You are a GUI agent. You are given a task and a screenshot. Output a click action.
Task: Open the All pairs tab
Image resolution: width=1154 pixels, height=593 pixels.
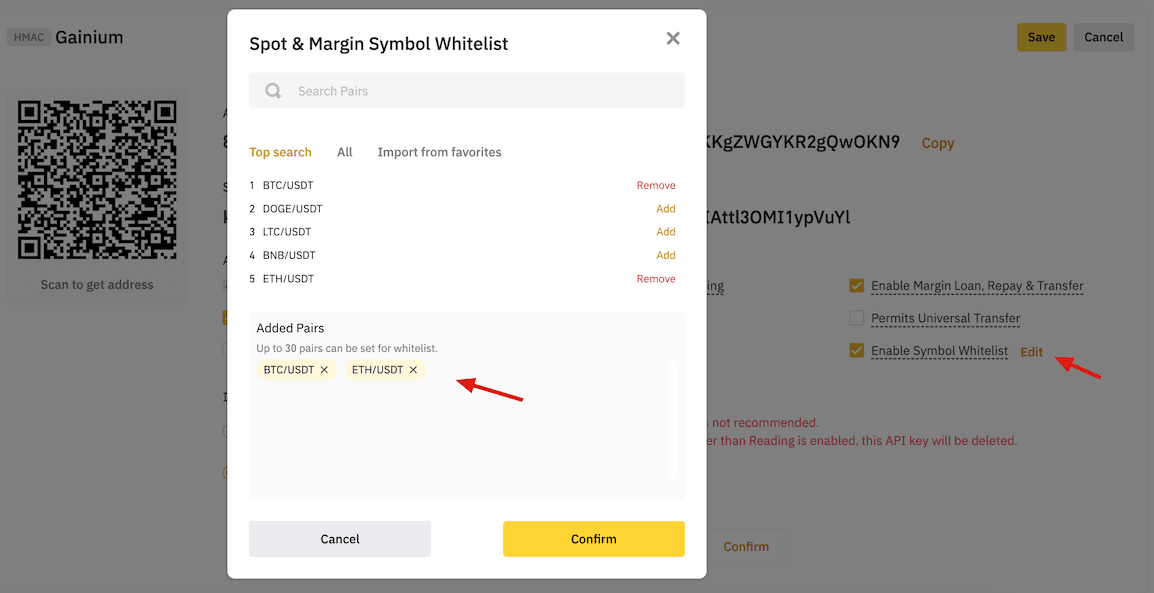click(x=345, y=152)
